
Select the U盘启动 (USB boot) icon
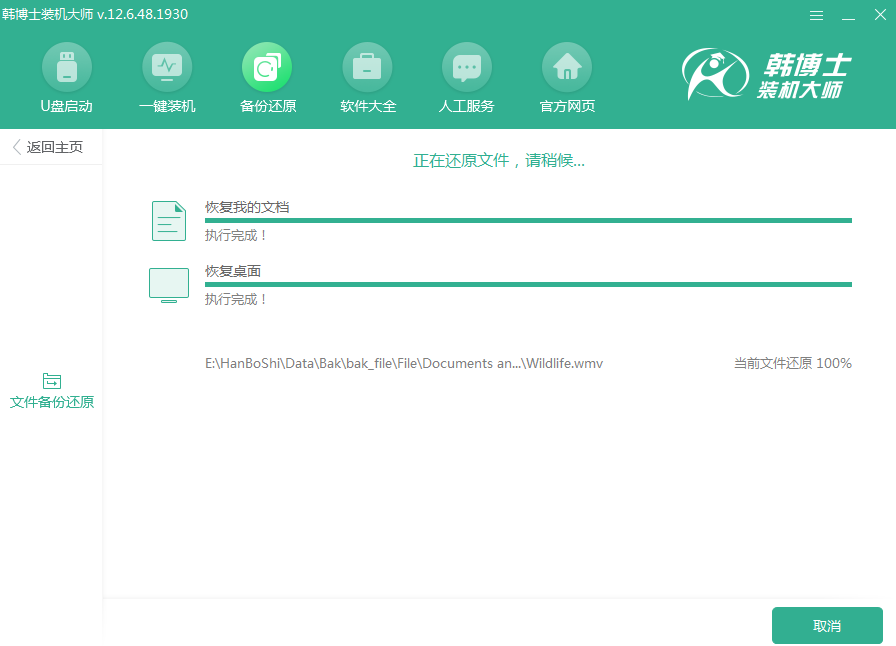(x=66, y=78)
